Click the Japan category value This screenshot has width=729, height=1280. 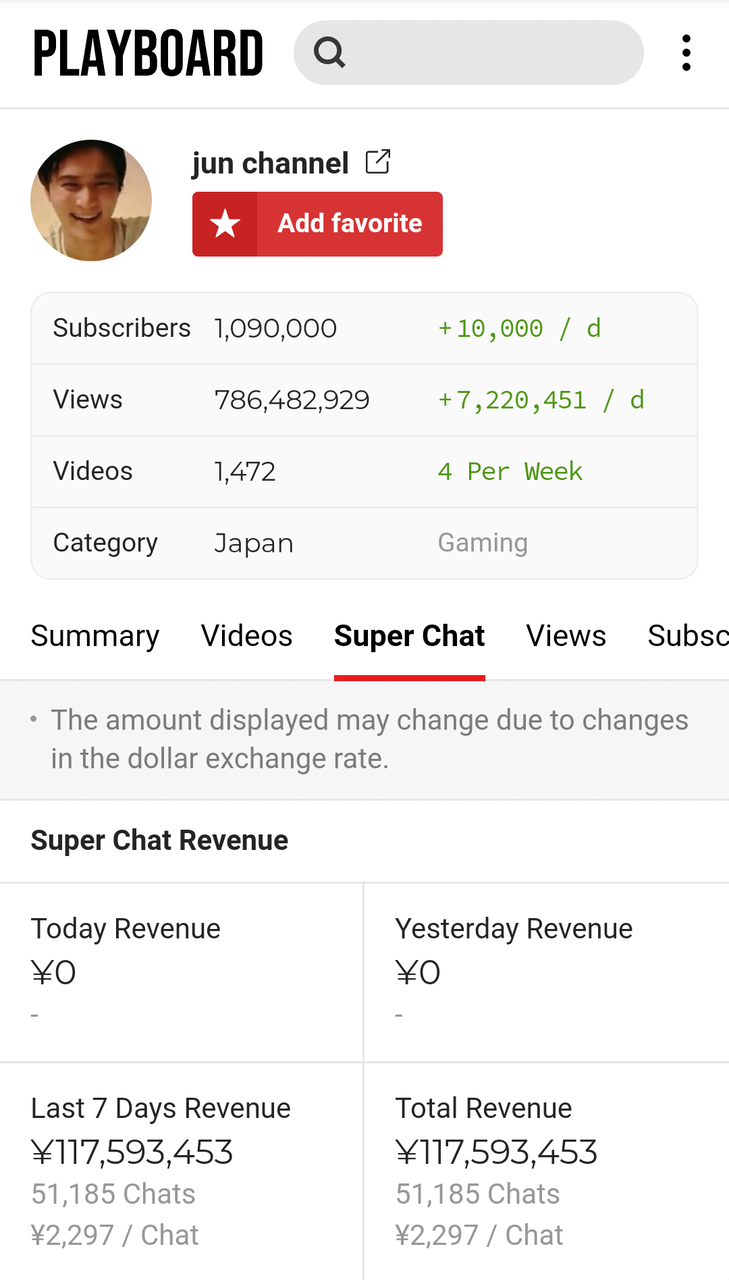(254, 543)
